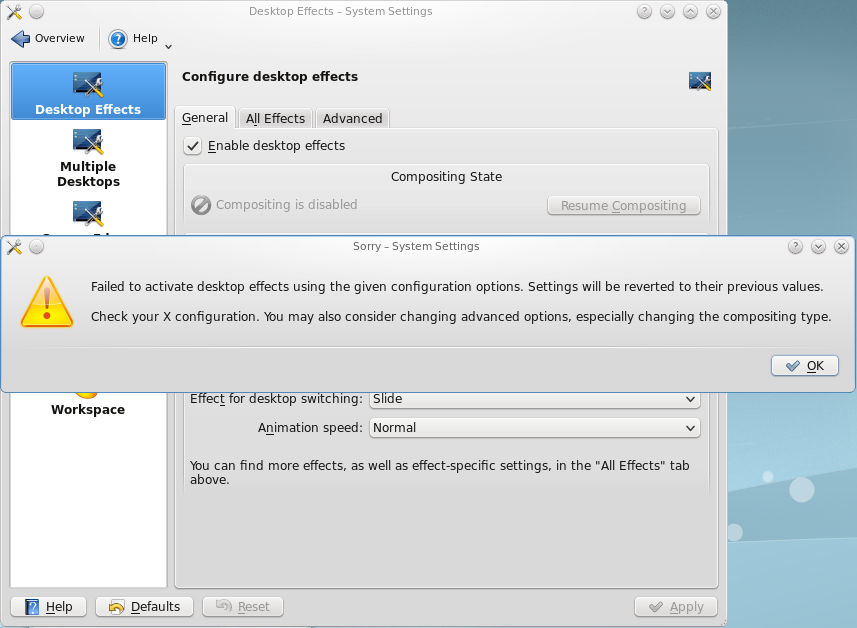The height and width of the screenshot is (628, 857).
Task: Open the Animation speed dropdown
Action: [x=534, y=428]
